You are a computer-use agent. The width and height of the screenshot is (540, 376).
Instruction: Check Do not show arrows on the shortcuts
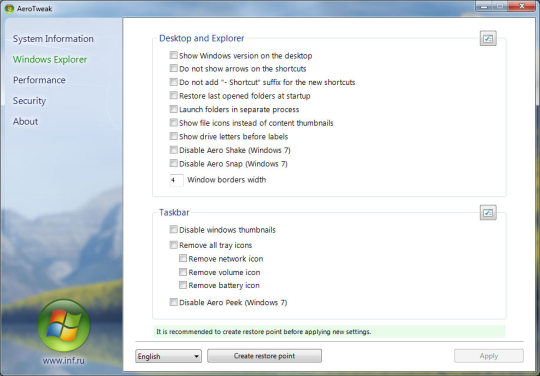pyautogui.click(x=174, y=68)
